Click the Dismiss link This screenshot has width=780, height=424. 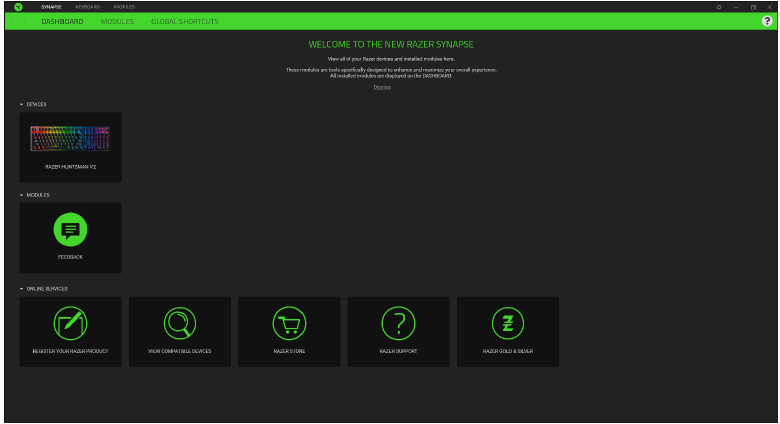point(382,87)
